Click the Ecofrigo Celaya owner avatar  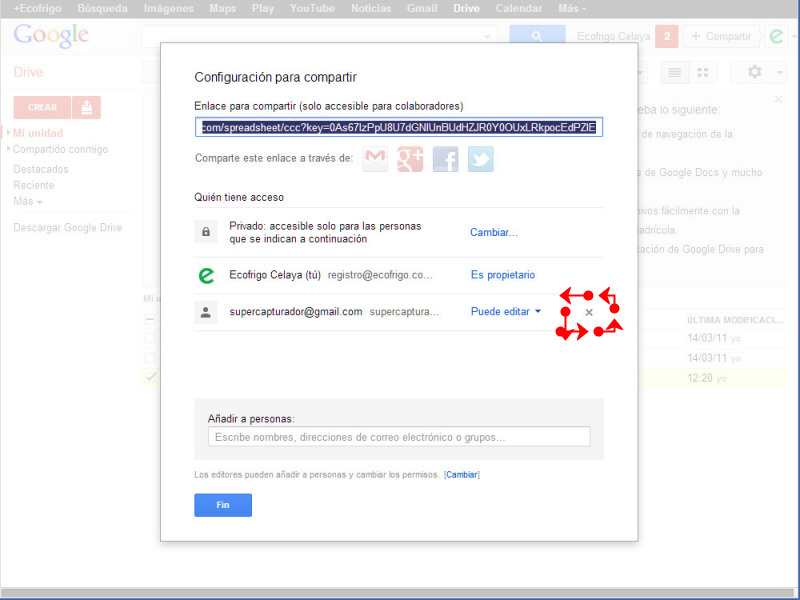pyautogui.click(x=206, y=276)
